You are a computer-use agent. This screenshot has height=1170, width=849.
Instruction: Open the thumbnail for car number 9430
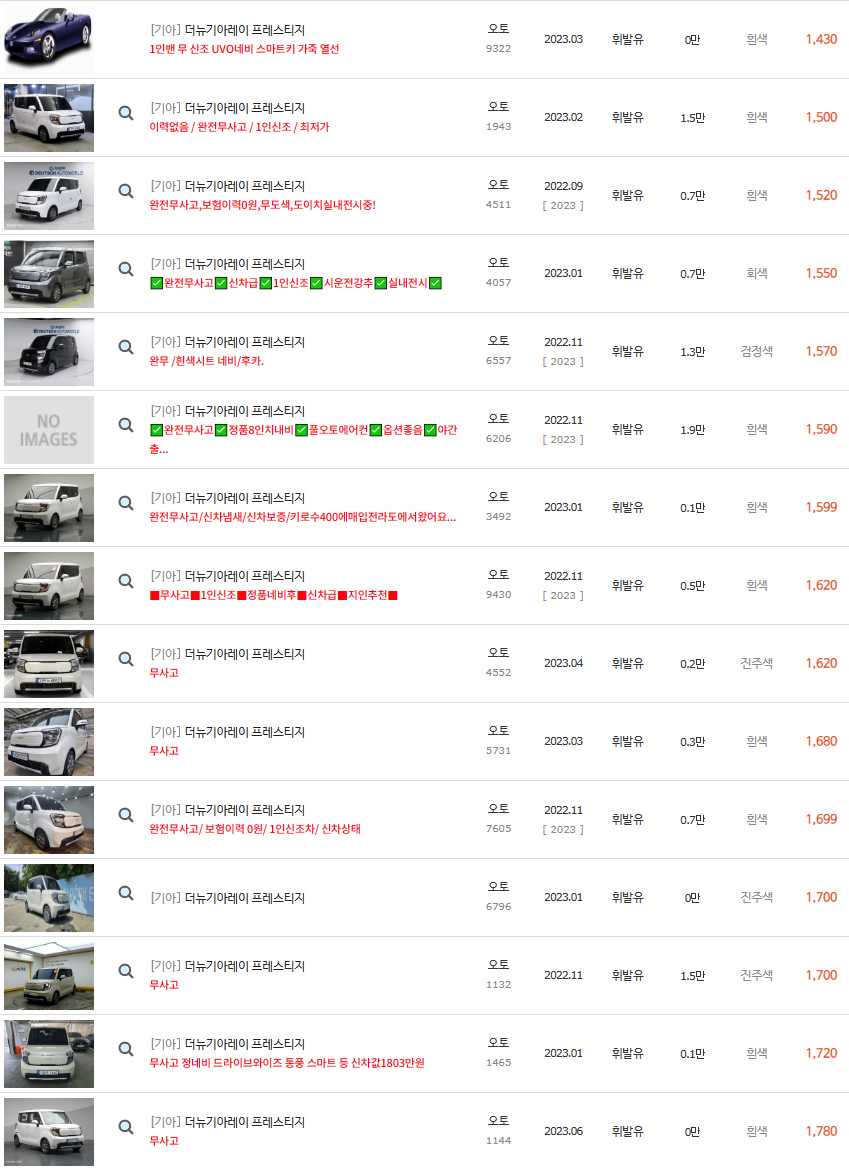click(x=49, y=586)
